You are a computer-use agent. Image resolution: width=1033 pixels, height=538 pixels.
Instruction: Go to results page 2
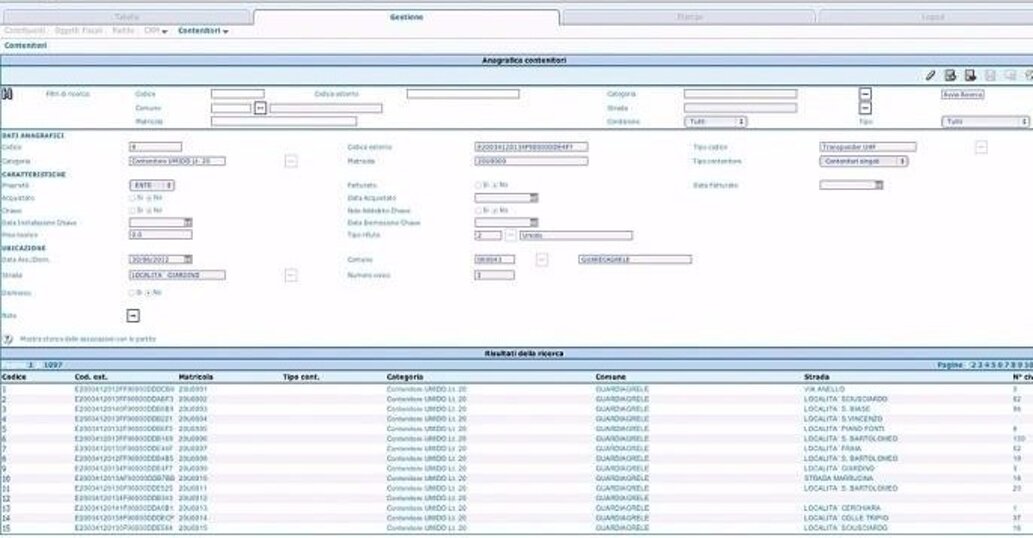tap(973, 365)
